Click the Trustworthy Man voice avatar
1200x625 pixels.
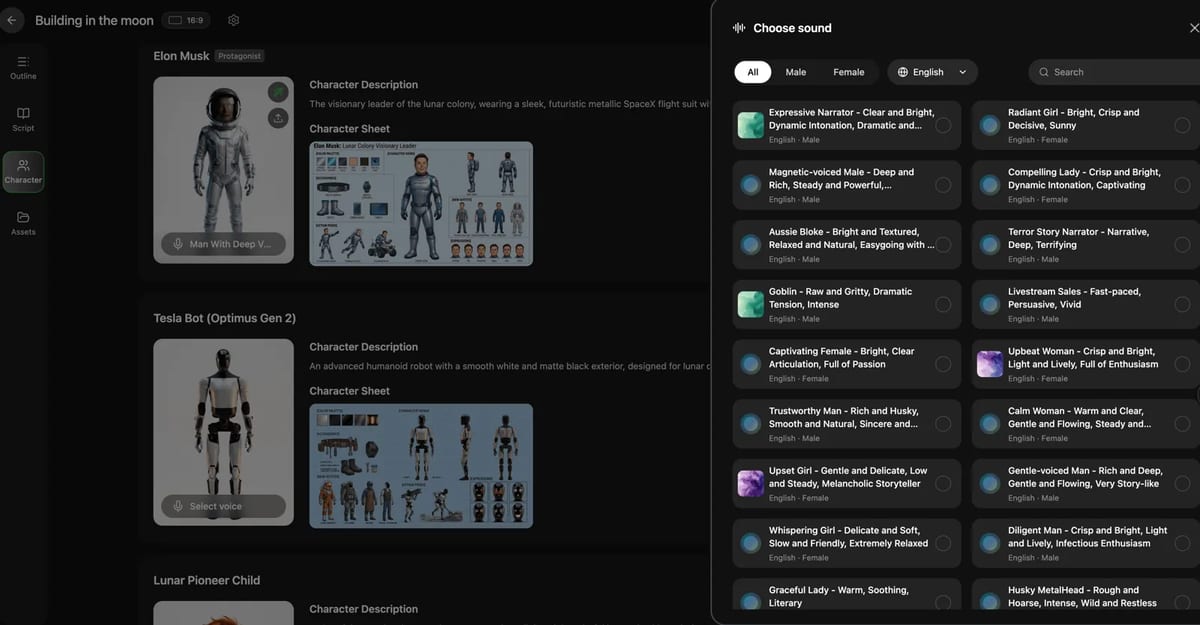(x=751, y=424)
